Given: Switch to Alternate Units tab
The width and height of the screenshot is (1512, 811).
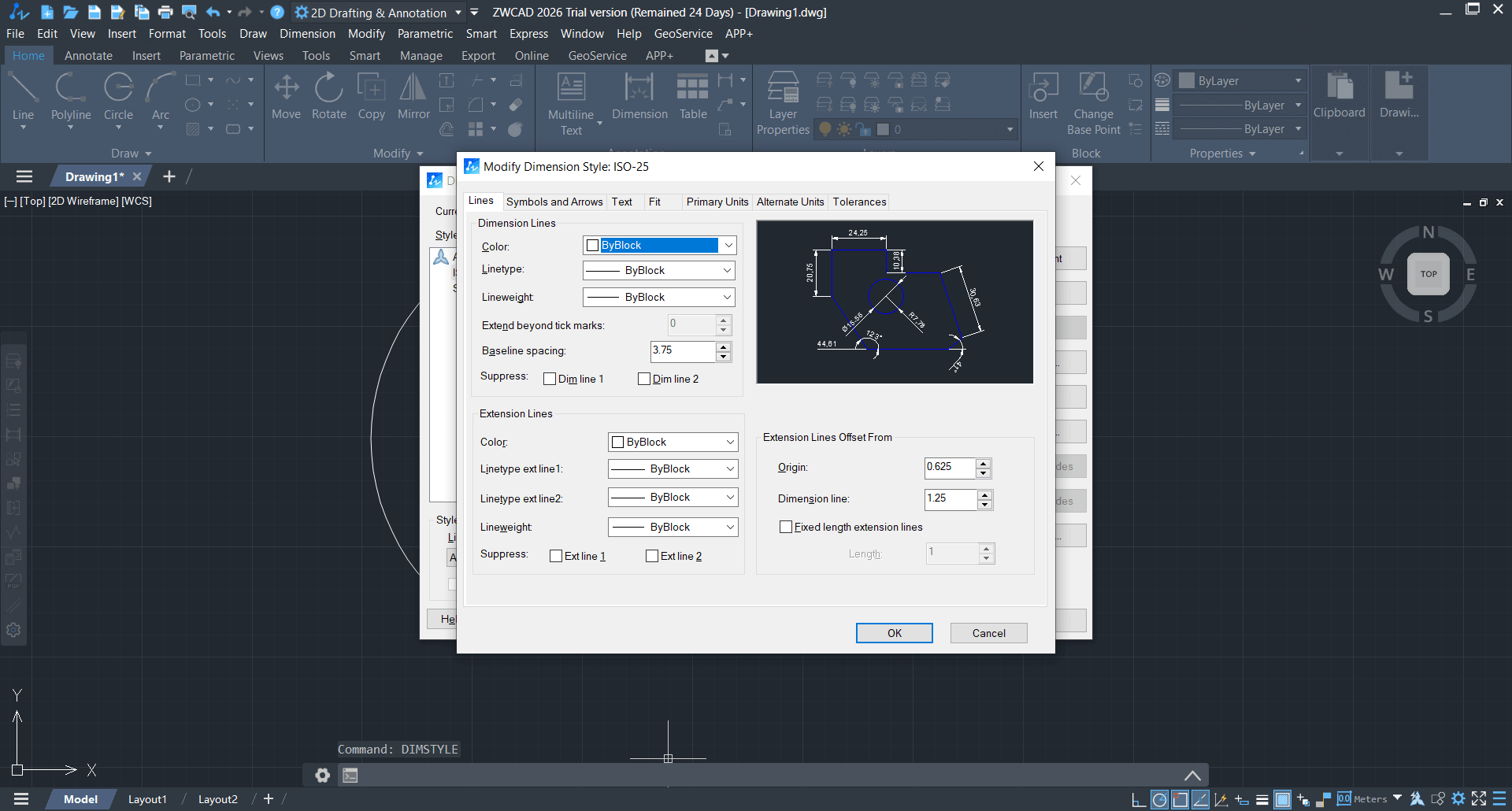Looking at the screenshot, I should pos(790,202).
